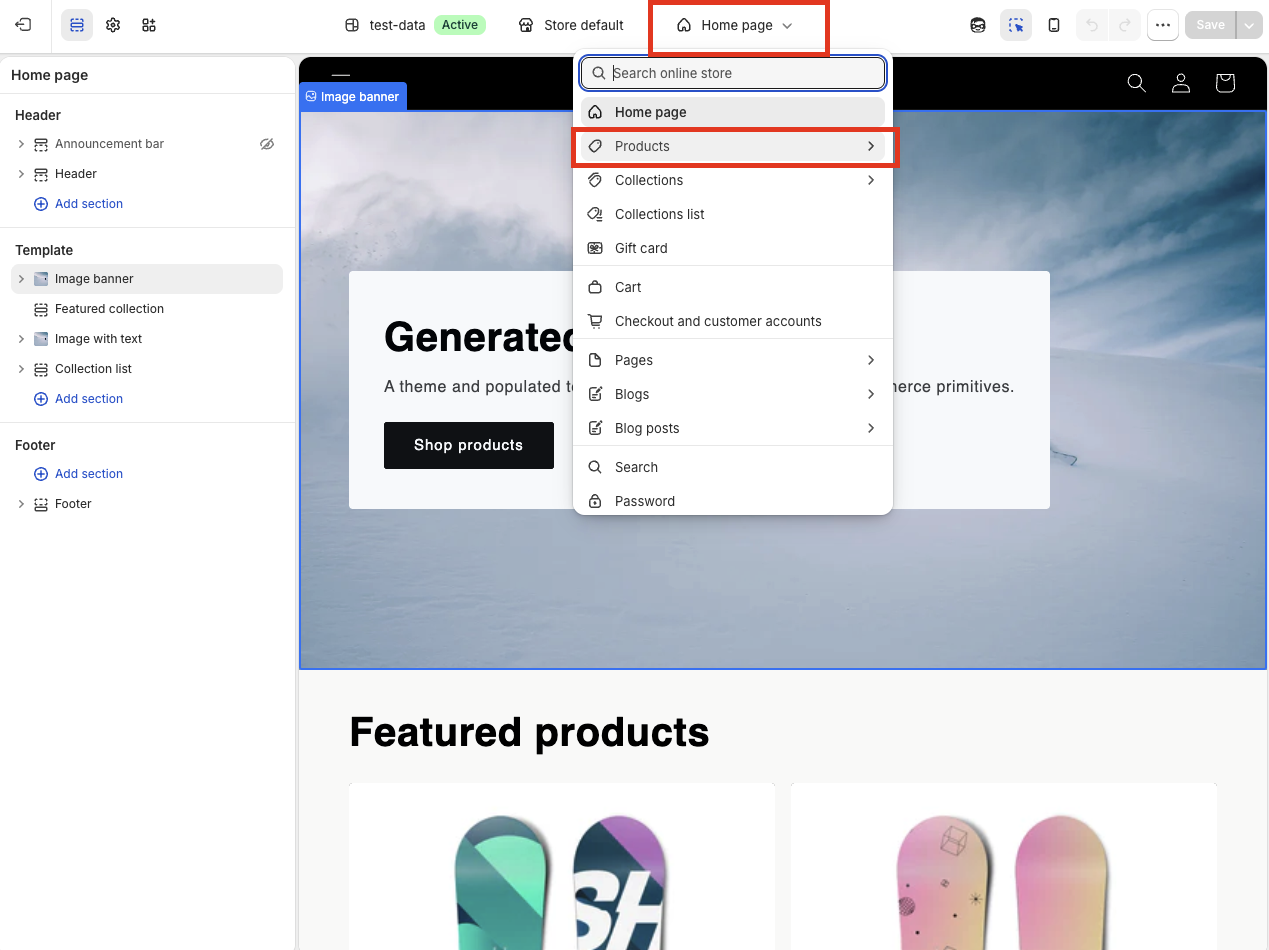This screenshot has width=1269, height=950.
Task: Click the store preview avatar icon
Action: 978,25
